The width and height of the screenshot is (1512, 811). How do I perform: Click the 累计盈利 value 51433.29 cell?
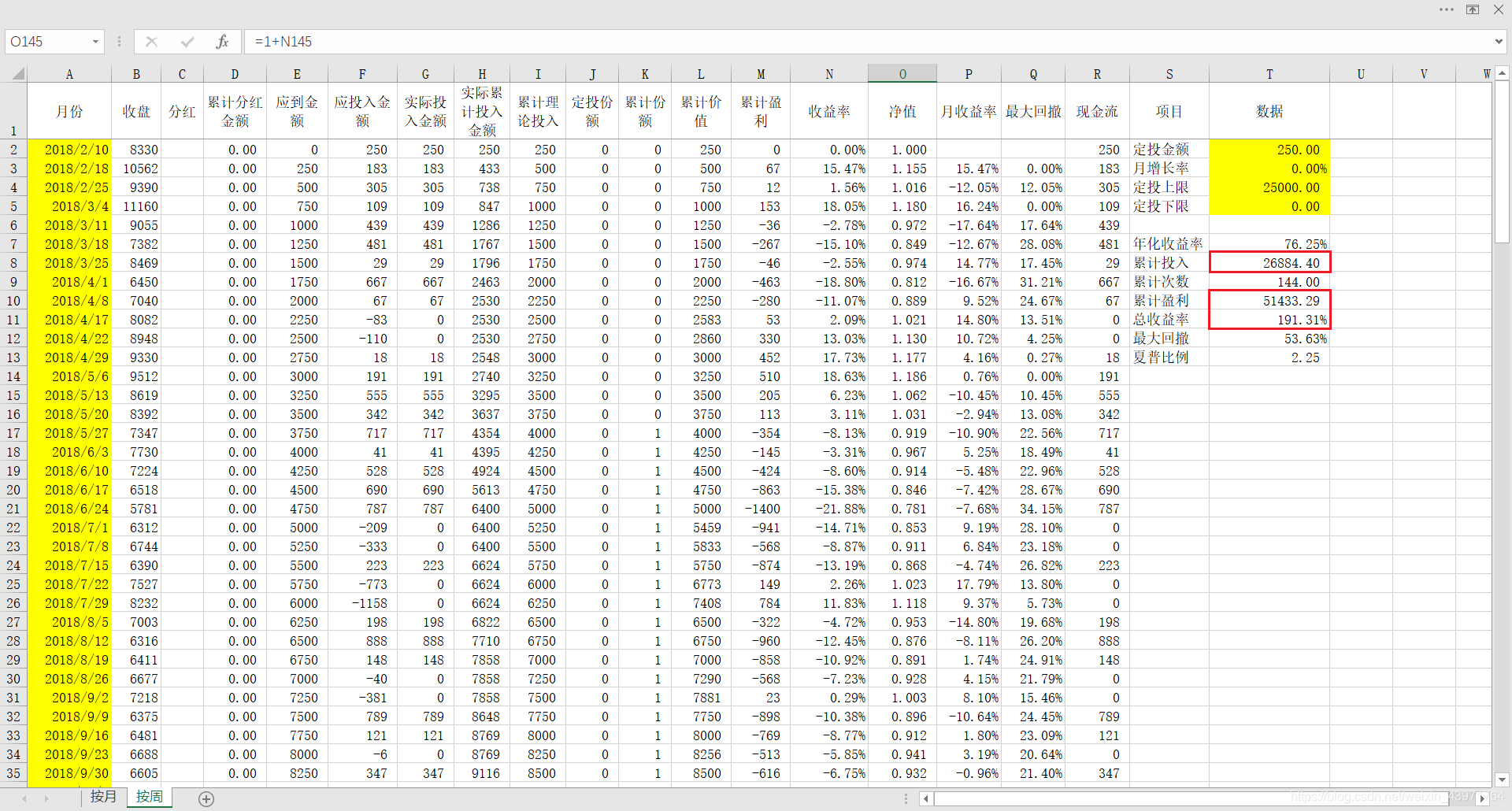[1269, 301]
